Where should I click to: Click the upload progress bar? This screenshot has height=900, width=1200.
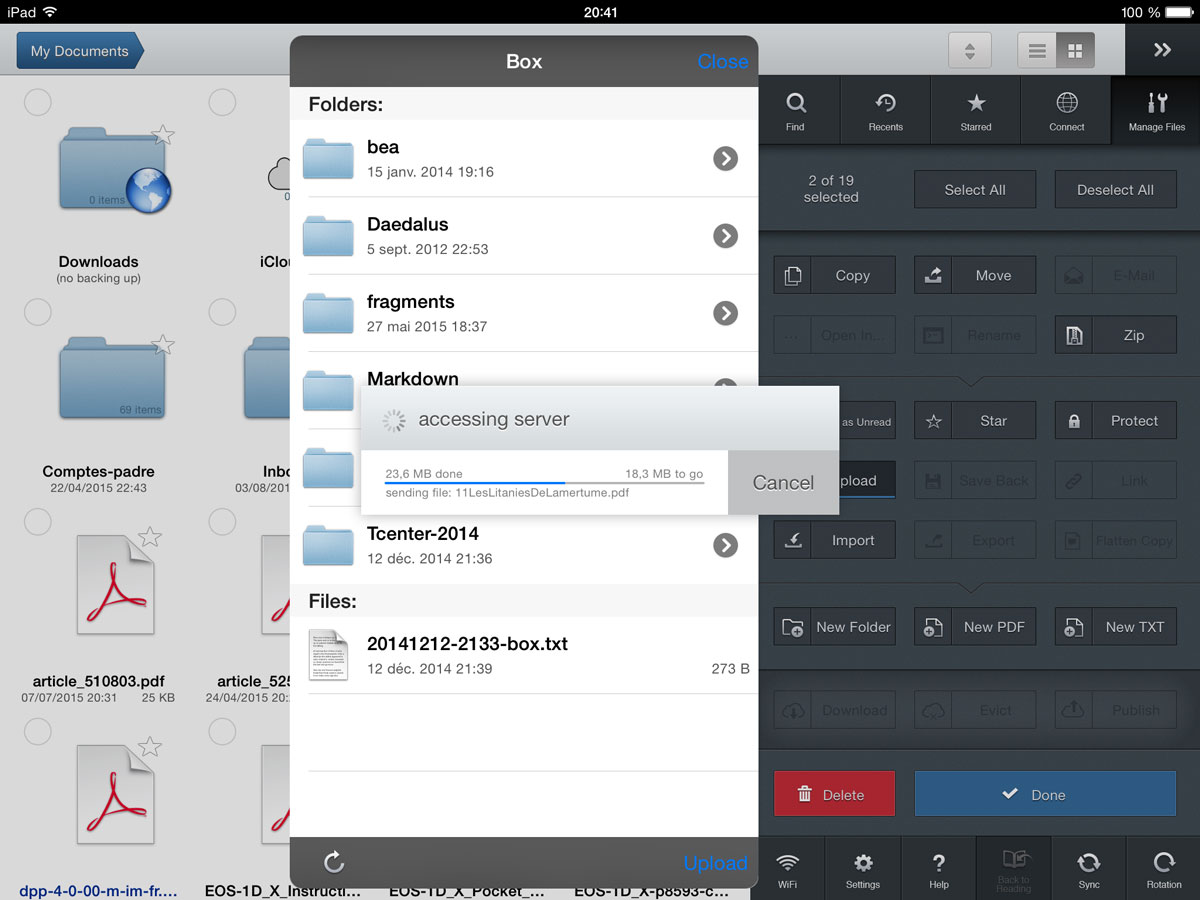click(x=544, y=483)
